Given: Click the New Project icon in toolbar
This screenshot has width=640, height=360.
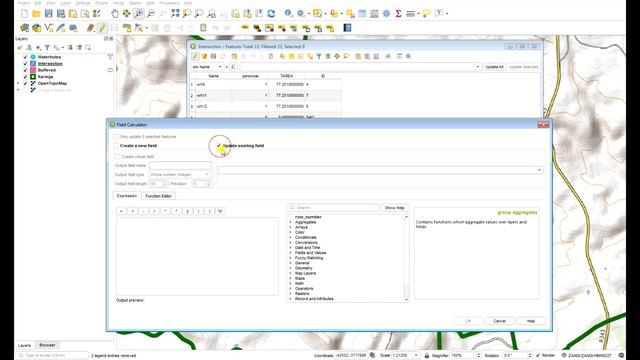Looking at the screenshot, I should click(24, 13).
